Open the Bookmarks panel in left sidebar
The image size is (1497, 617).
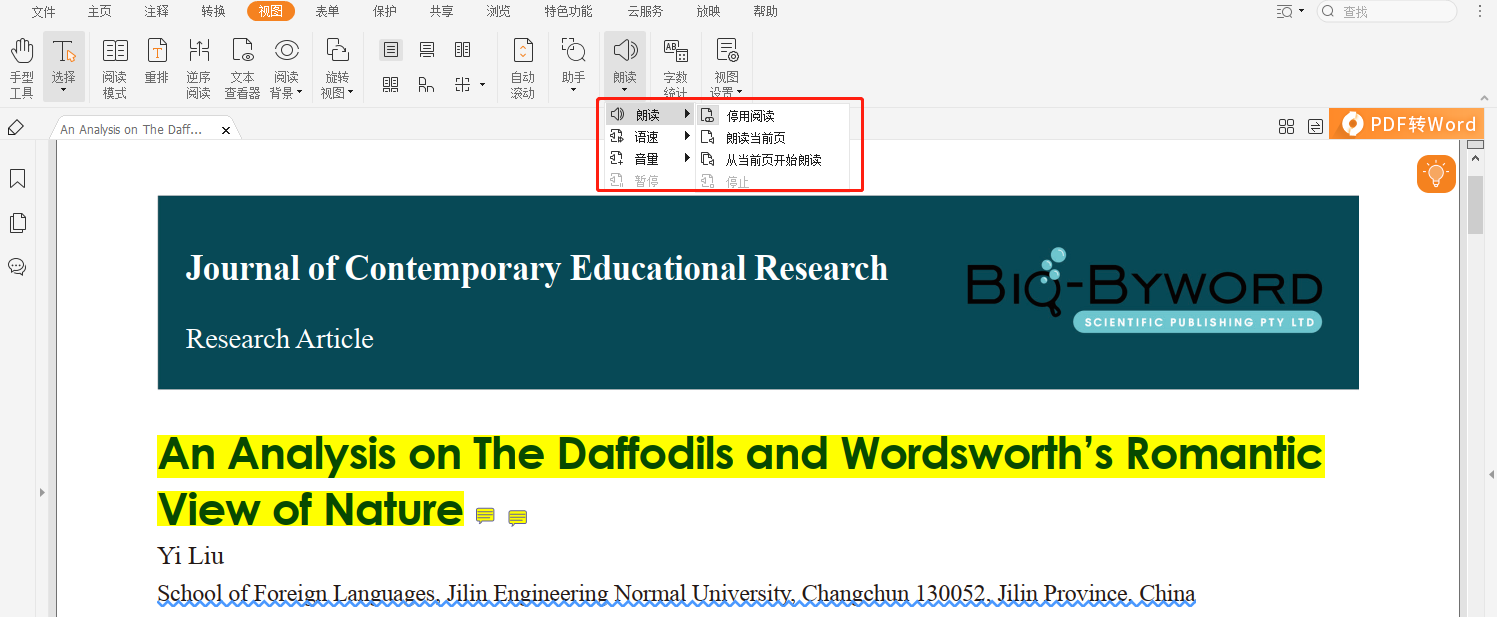pyautogui.click(x=17, y=179)
